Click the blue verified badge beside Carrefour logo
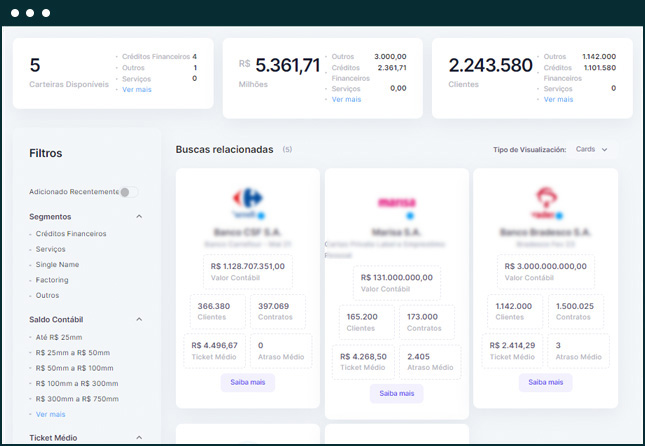Viewport: 645px width, 446px height. pos(259,215)
